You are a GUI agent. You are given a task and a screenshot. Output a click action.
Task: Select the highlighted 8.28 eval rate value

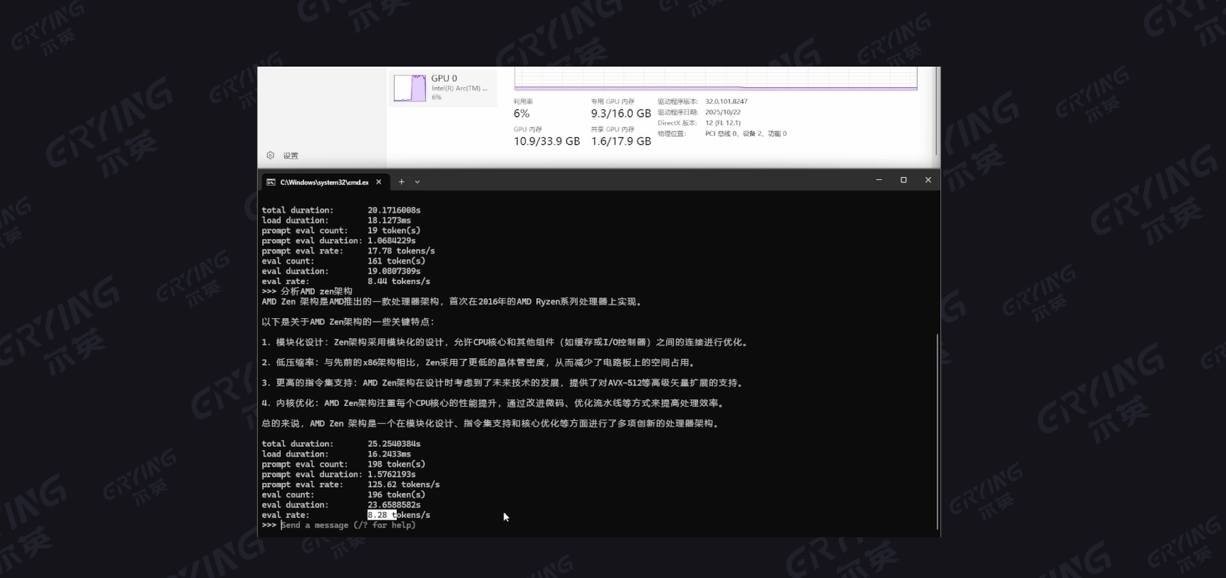[383, 514]
